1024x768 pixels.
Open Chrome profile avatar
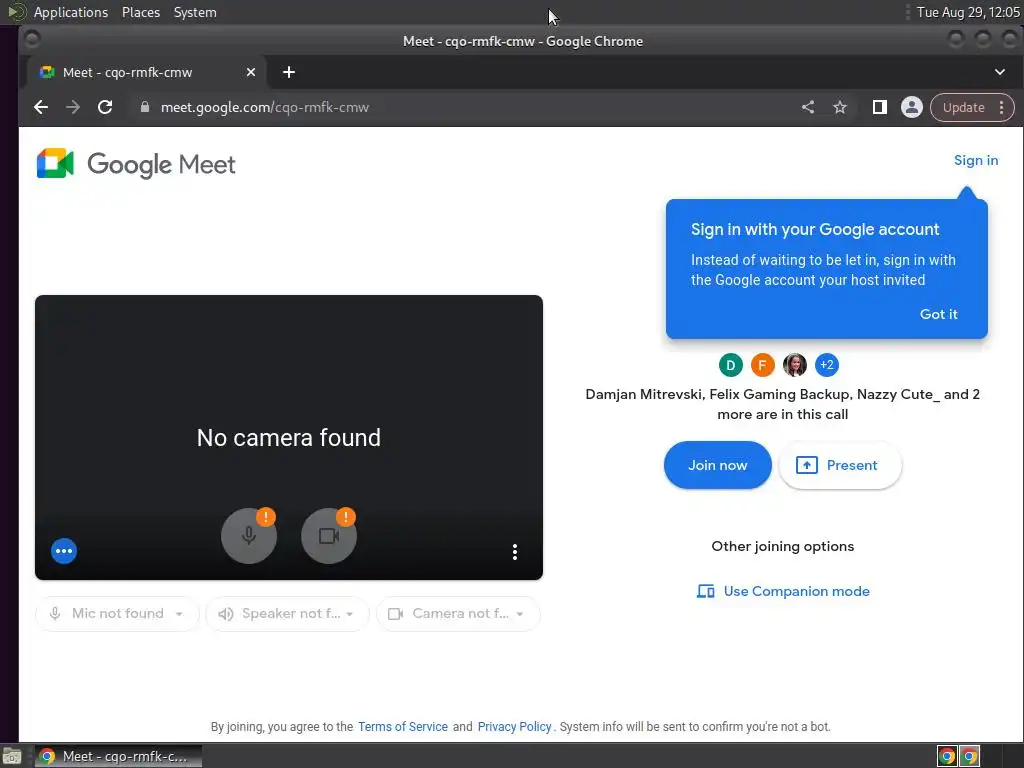[912, 107]
